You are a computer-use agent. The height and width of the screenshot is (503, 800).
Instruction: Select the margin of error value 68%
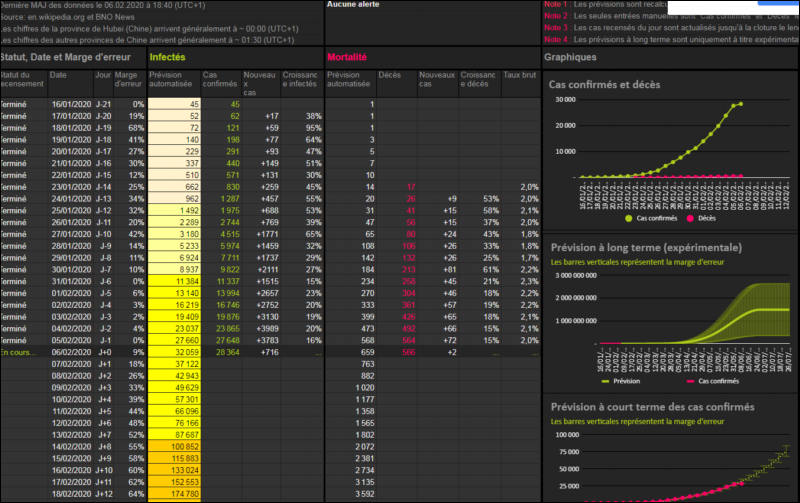[136, 128]
